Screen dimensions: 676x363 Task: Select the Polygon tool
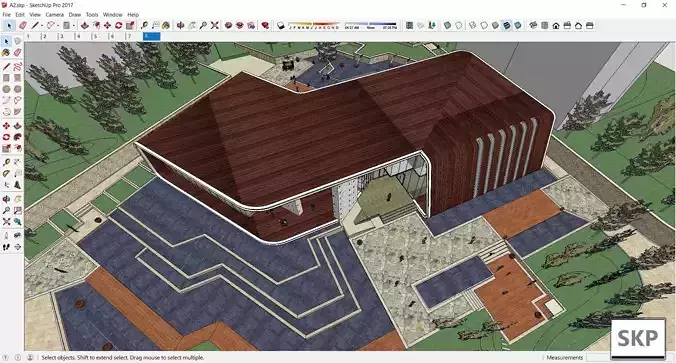[x=17, y=89]
